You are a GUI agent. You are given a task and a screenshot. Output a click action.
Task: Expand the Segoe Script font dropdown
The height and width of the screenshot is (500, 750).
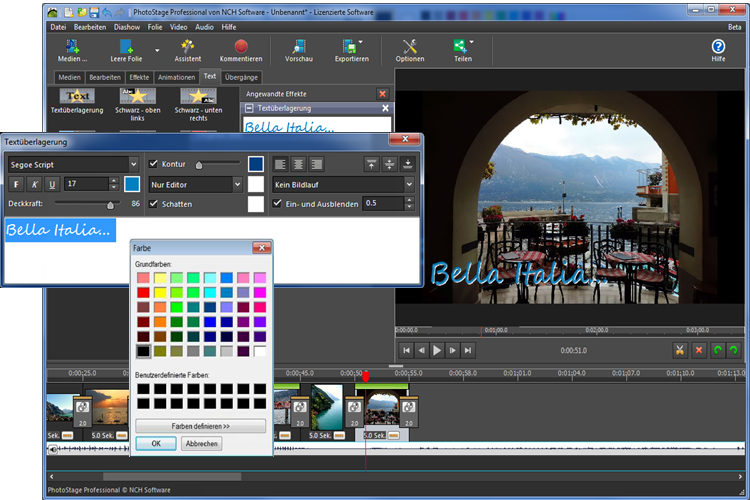pos(133,165)
